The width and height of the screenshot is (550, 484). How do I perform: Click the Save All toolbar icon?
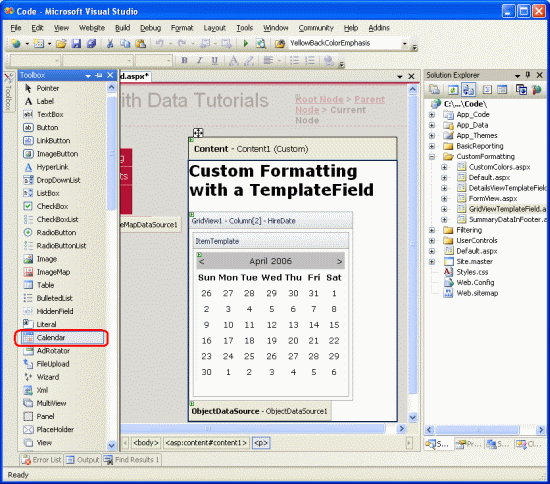92,43
